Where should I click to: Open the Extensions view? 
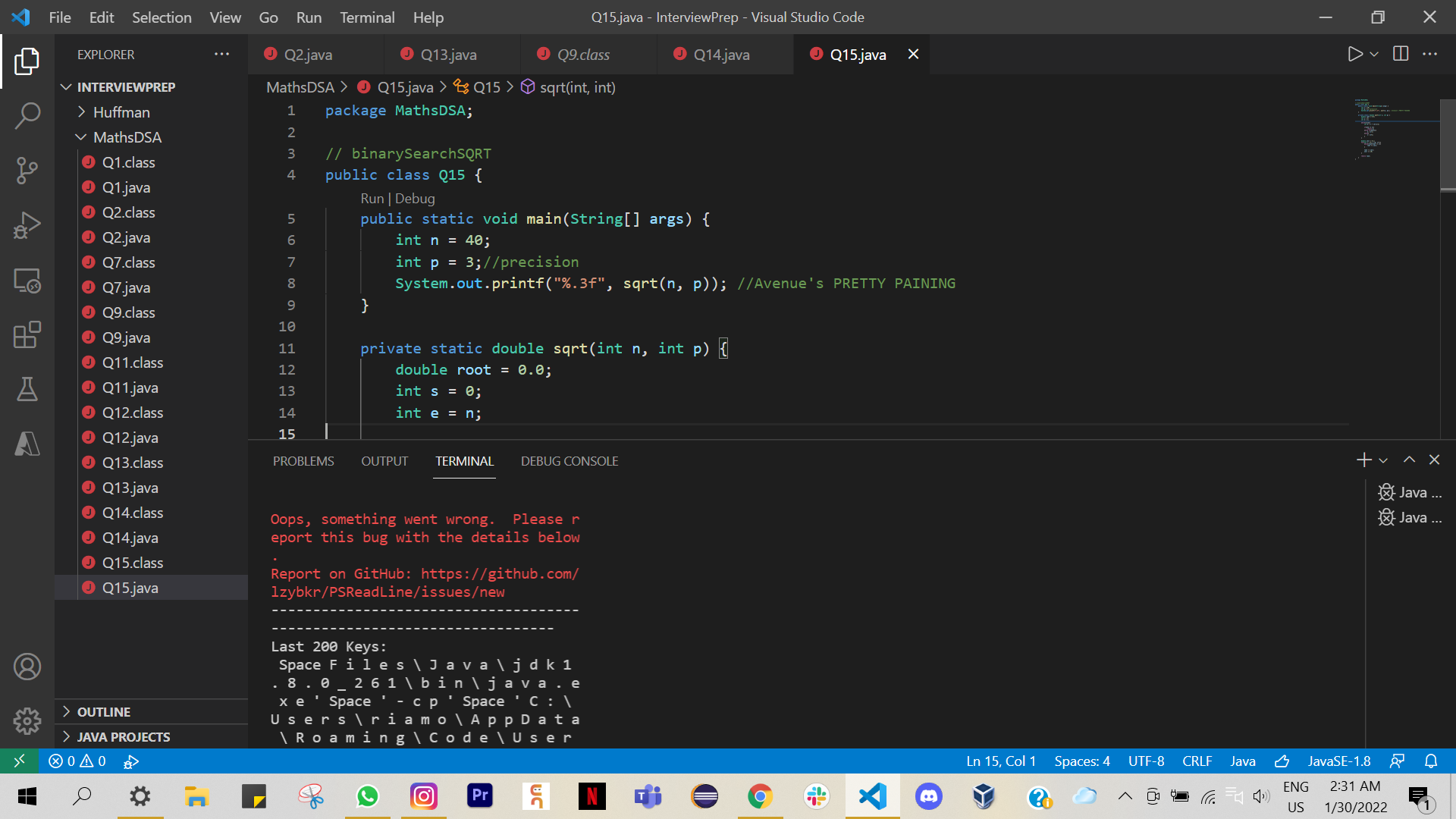point(27,334)
